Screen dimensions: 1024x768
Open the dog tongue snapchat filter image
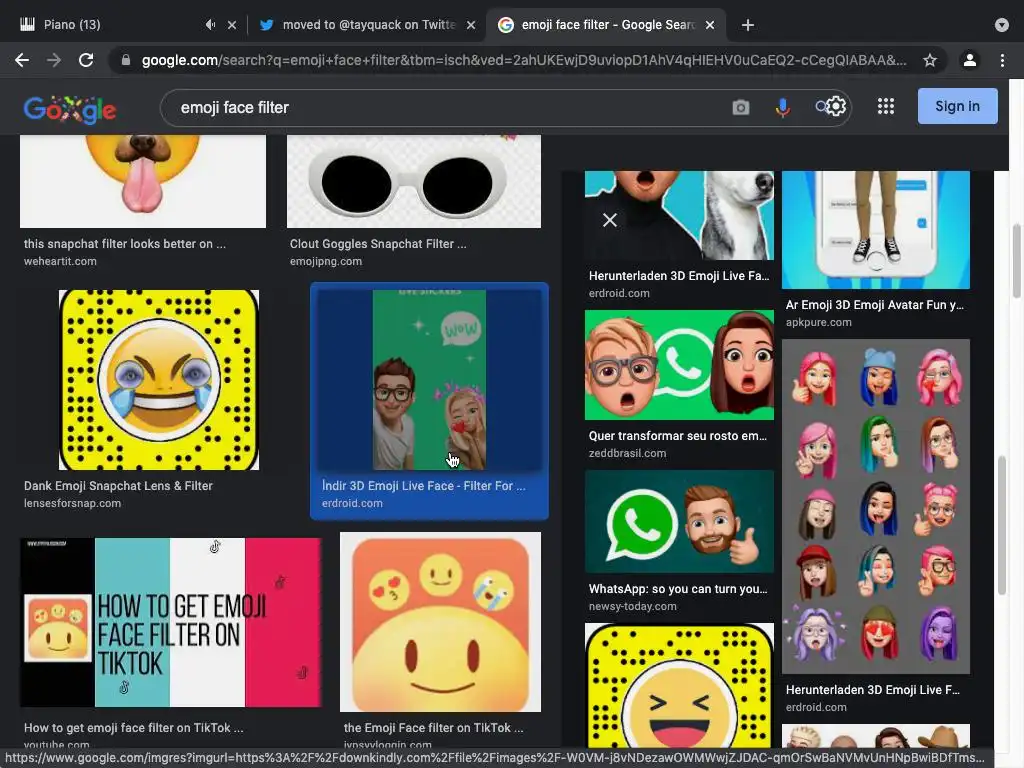143,181
